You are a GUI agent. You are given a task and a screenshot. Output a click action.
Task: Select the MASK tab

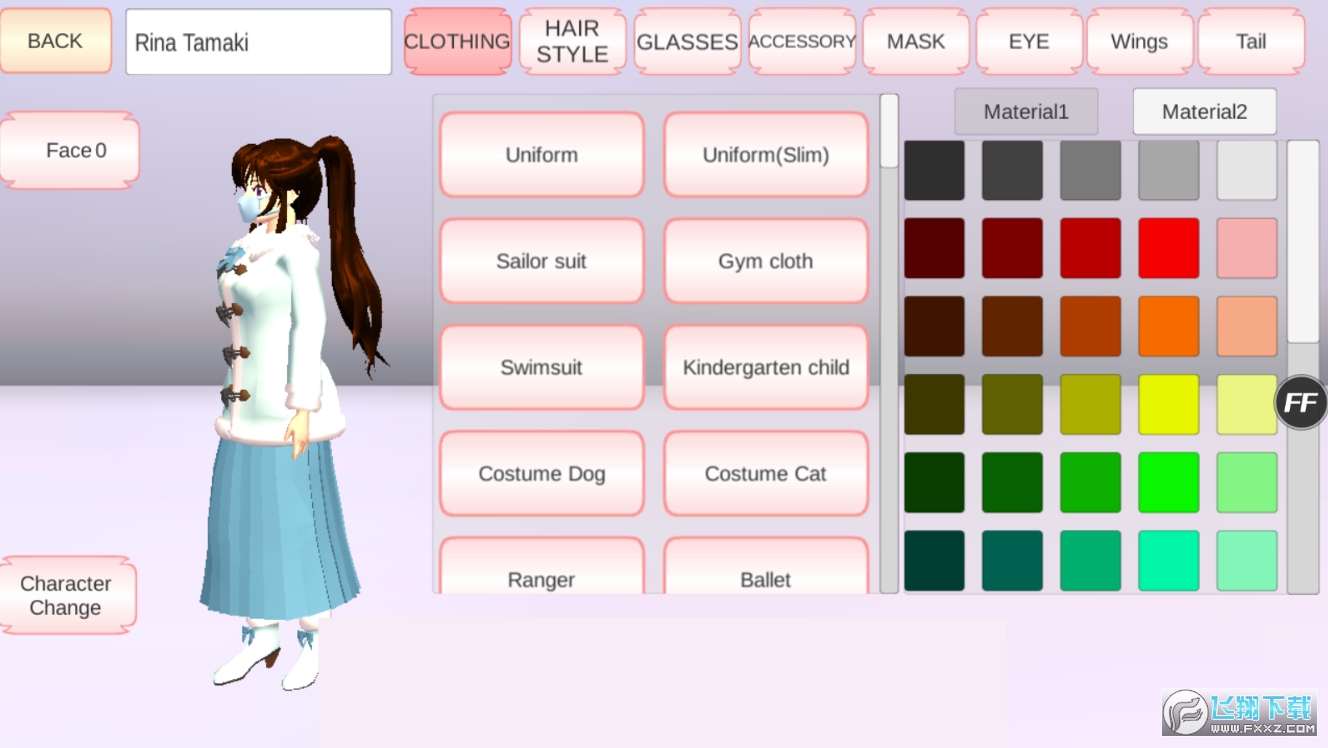coord(916,42)
